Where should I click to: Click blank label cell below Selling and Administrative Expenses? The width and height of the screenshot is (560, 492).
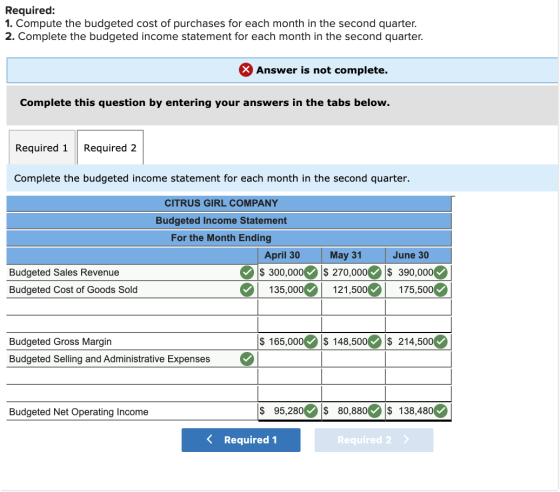click(x=131, y=376)
